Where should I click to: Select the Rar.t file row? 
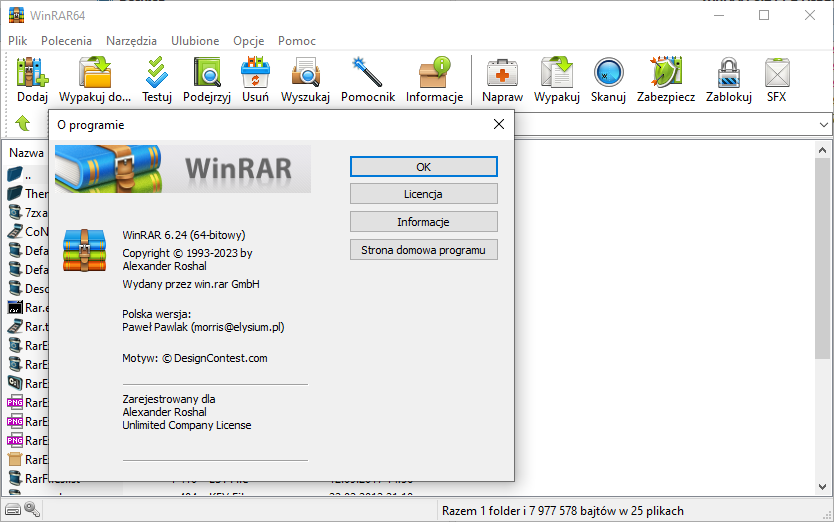pos(28,326)
